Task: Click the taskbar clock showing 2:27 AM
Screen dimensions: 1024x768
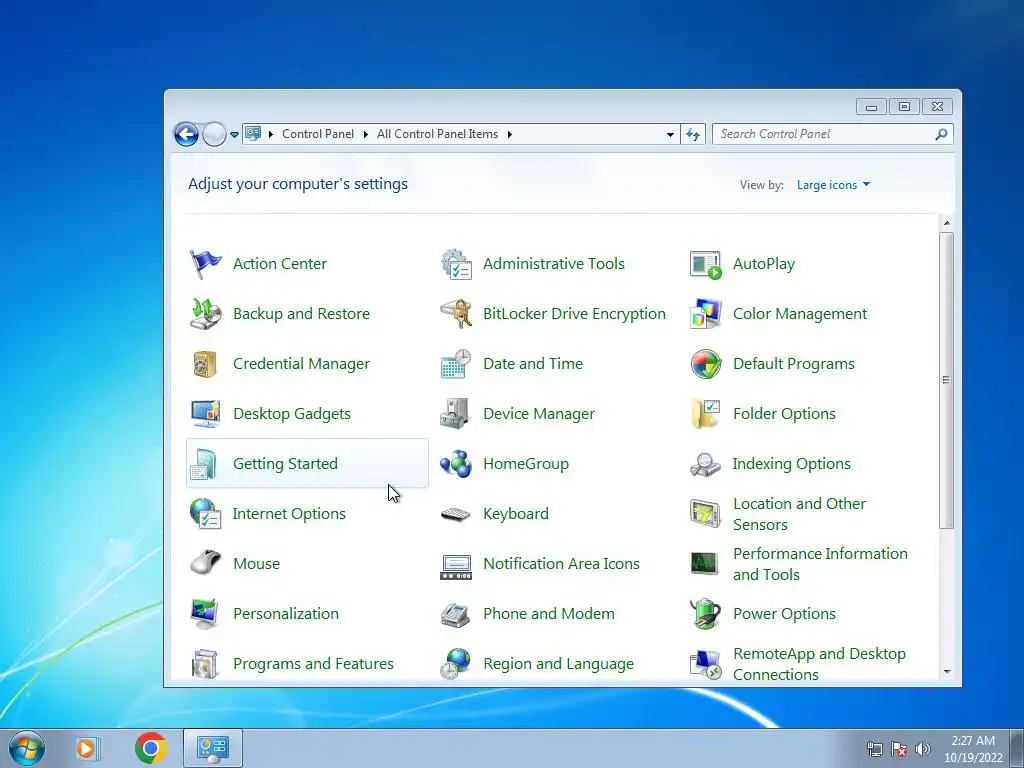Action: 973,749
